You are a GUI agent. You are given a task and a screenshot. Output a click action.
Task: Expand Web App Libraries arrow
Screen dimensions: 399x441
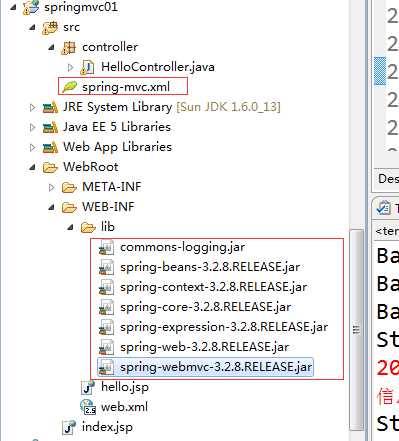coord(32,147)
